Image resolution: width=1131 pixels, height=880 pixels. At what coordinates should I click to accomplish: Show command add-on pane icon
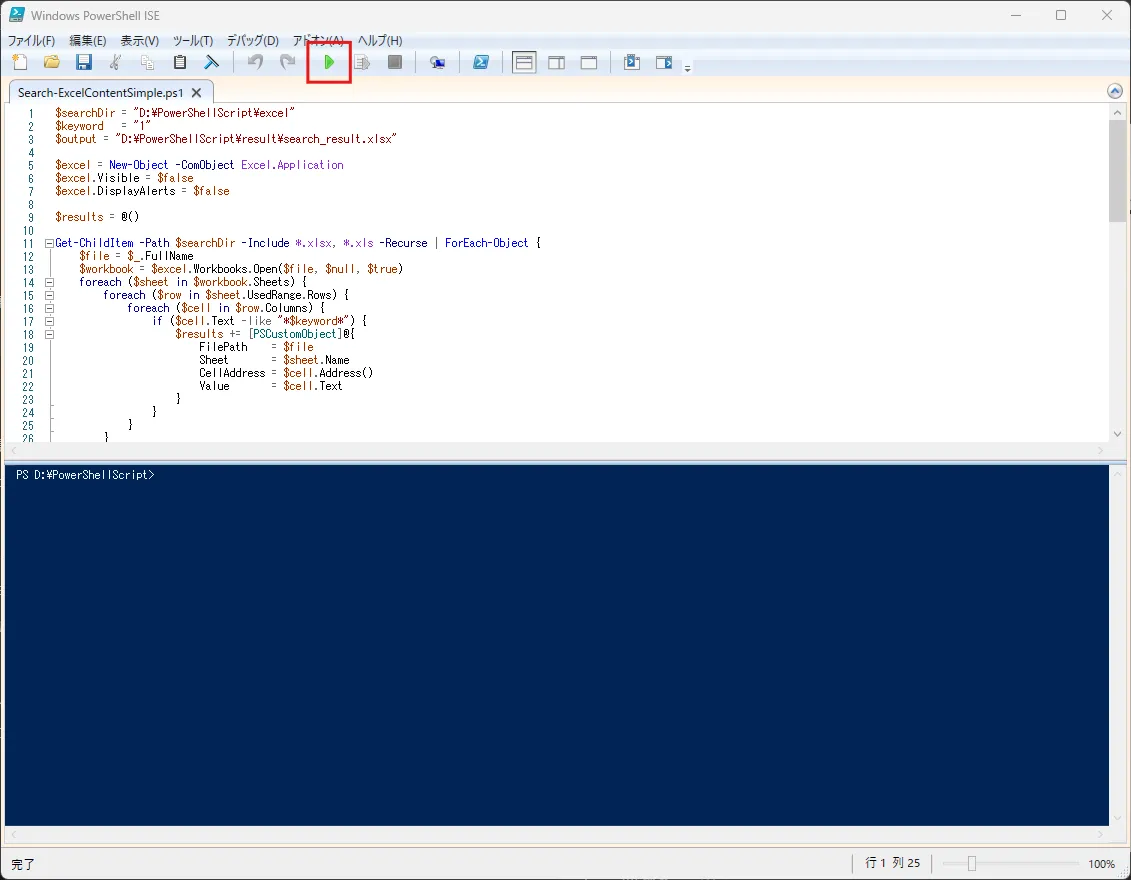tap(664, 63)
